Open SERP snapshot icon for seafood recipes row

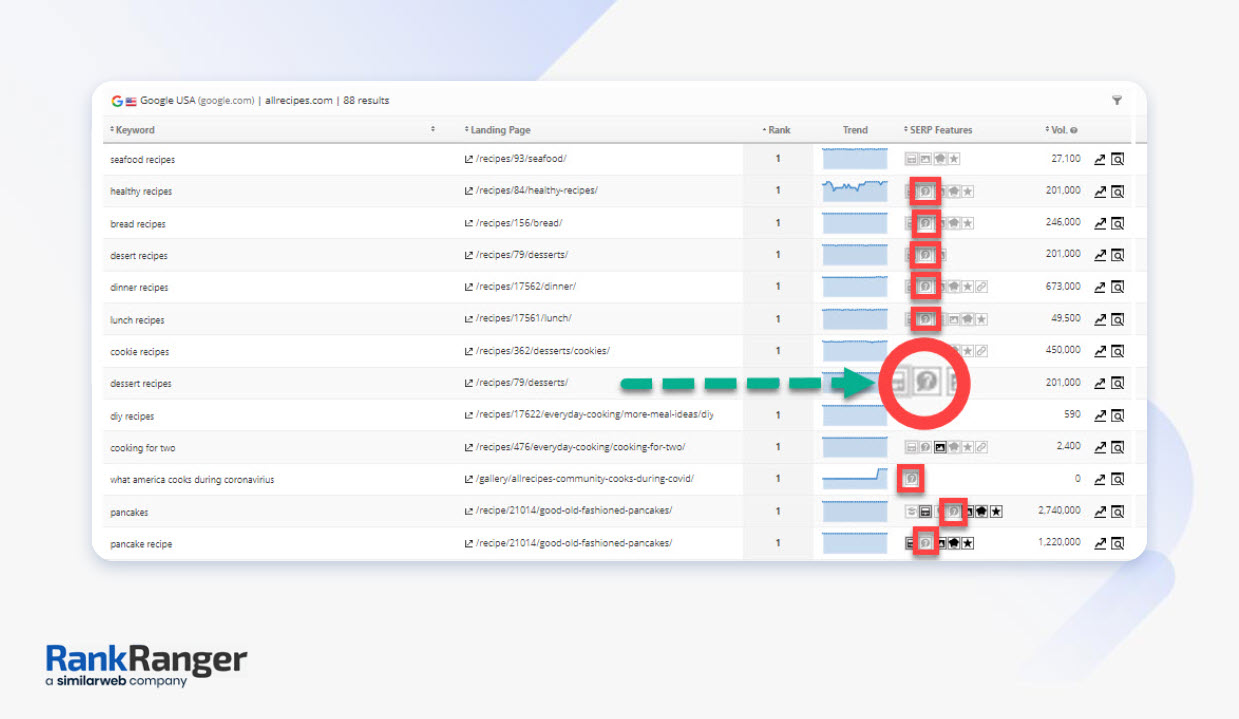(x=1117, y=159)
